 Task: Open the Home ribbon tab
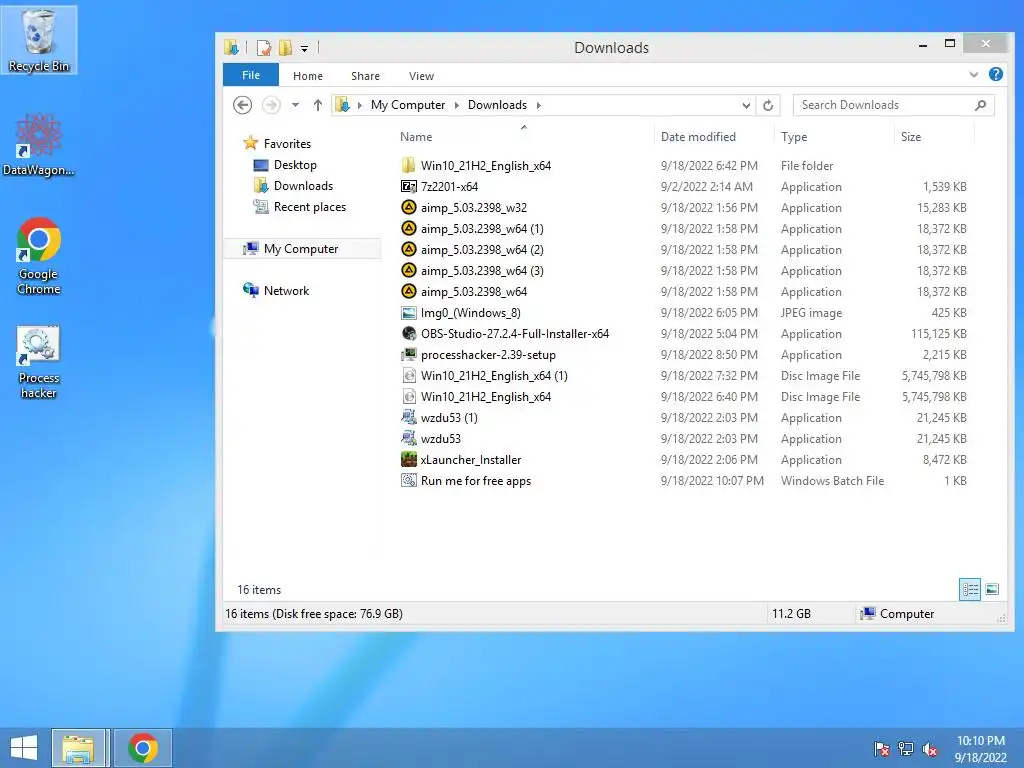point(308,76)
